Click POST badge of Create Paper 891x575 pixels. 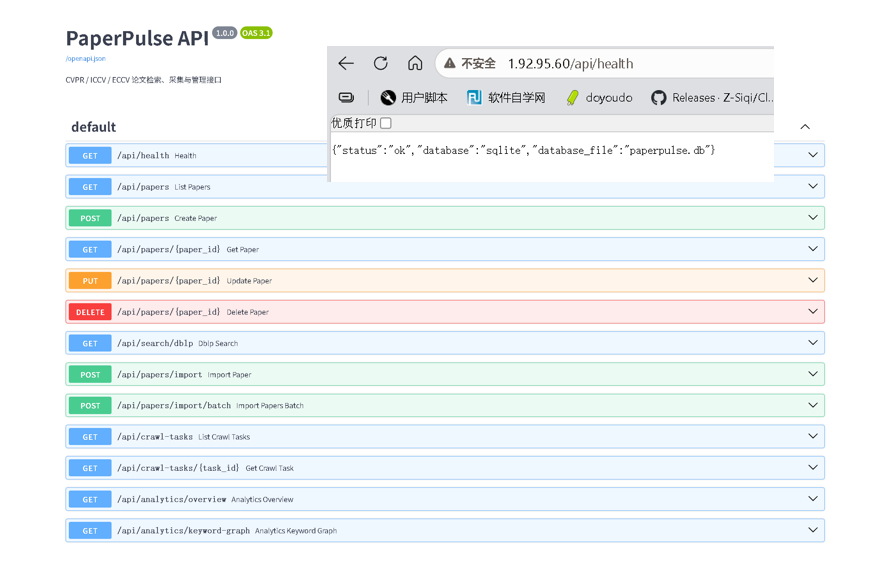click(x=90, y=218)
